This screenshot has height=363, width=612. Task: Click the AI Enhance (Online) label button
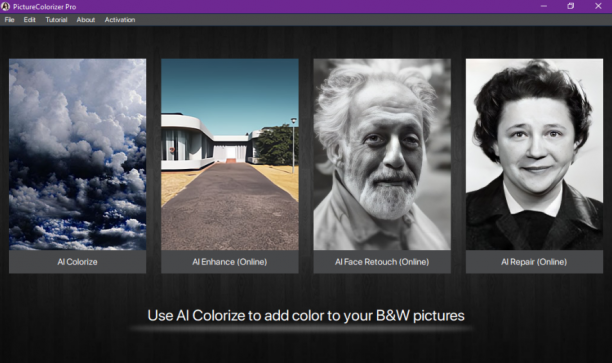point(230,262)
